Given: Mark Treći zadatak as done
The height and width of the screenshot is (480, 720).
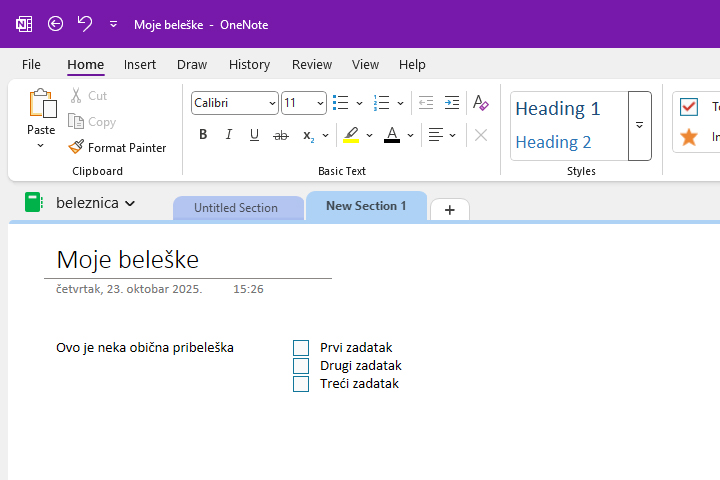Looking at the screenshot, I should coord(301,384).
